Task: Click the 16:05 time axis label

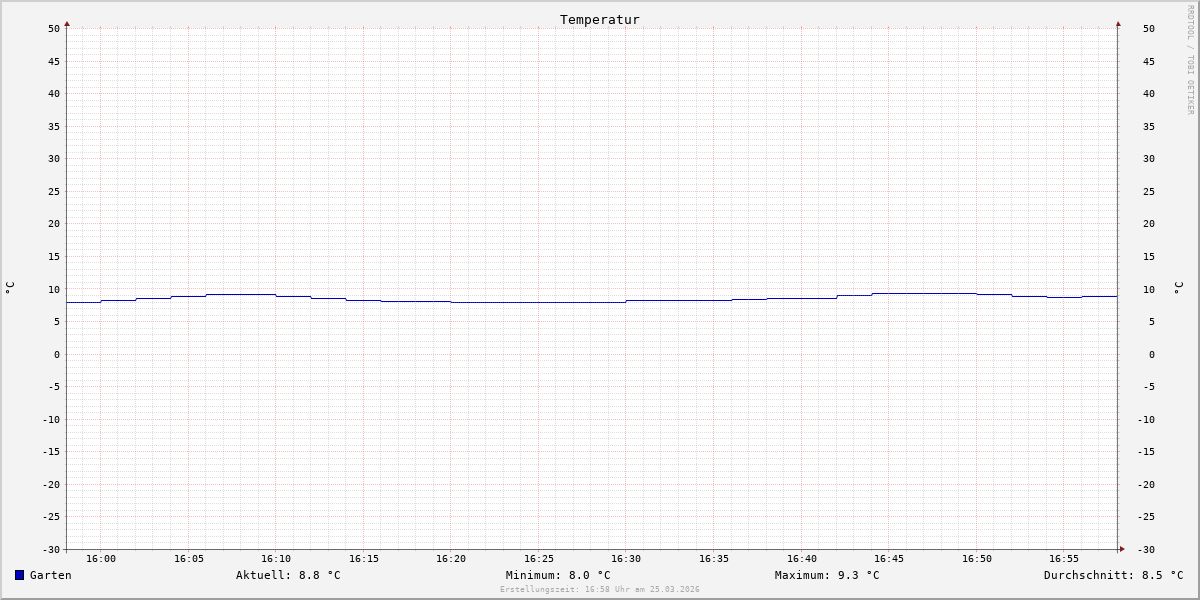Action: (x=189, y=558)
